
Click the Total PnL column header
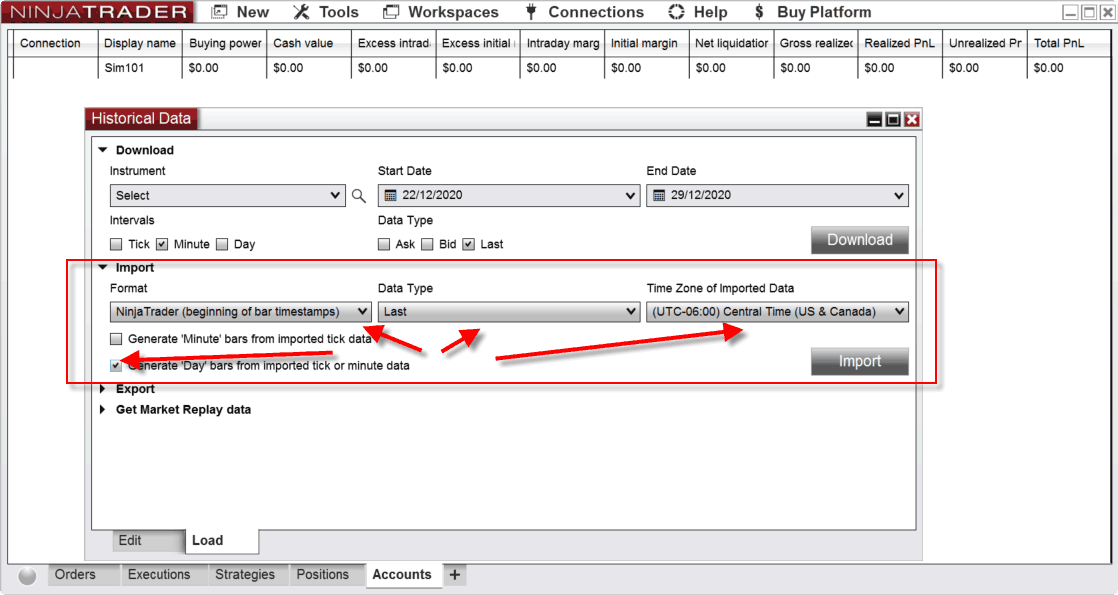click(x=1069, y=44)
